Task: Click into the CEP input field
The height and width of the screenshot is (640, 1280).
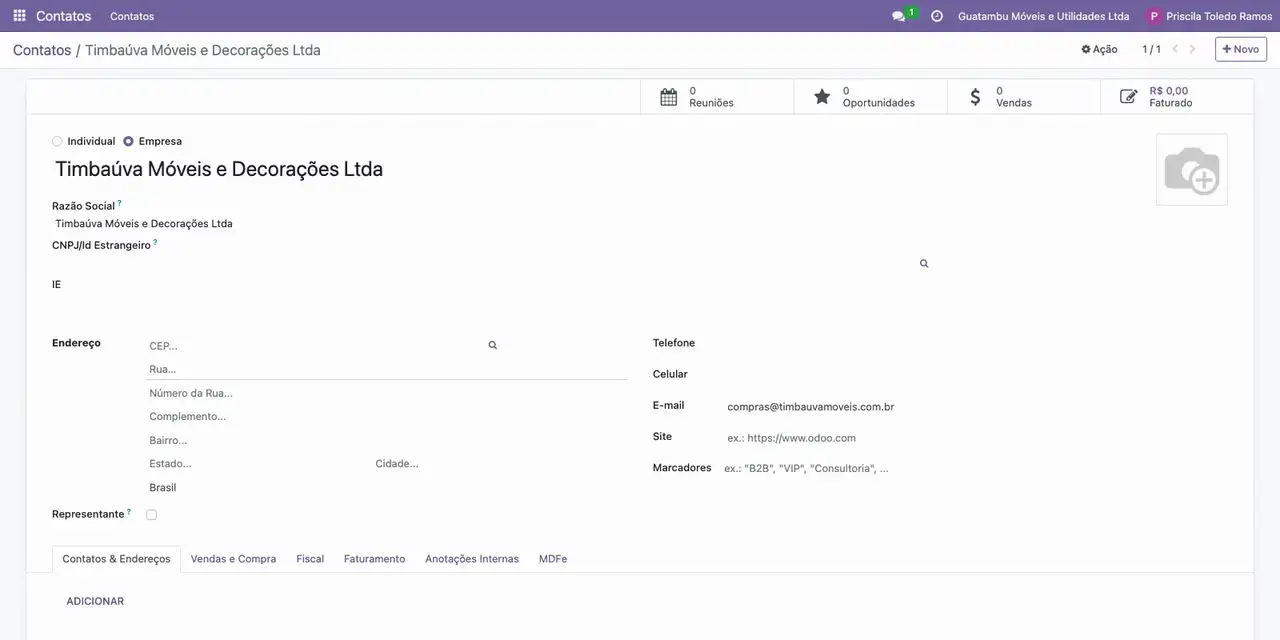Action: pos(315,346)
